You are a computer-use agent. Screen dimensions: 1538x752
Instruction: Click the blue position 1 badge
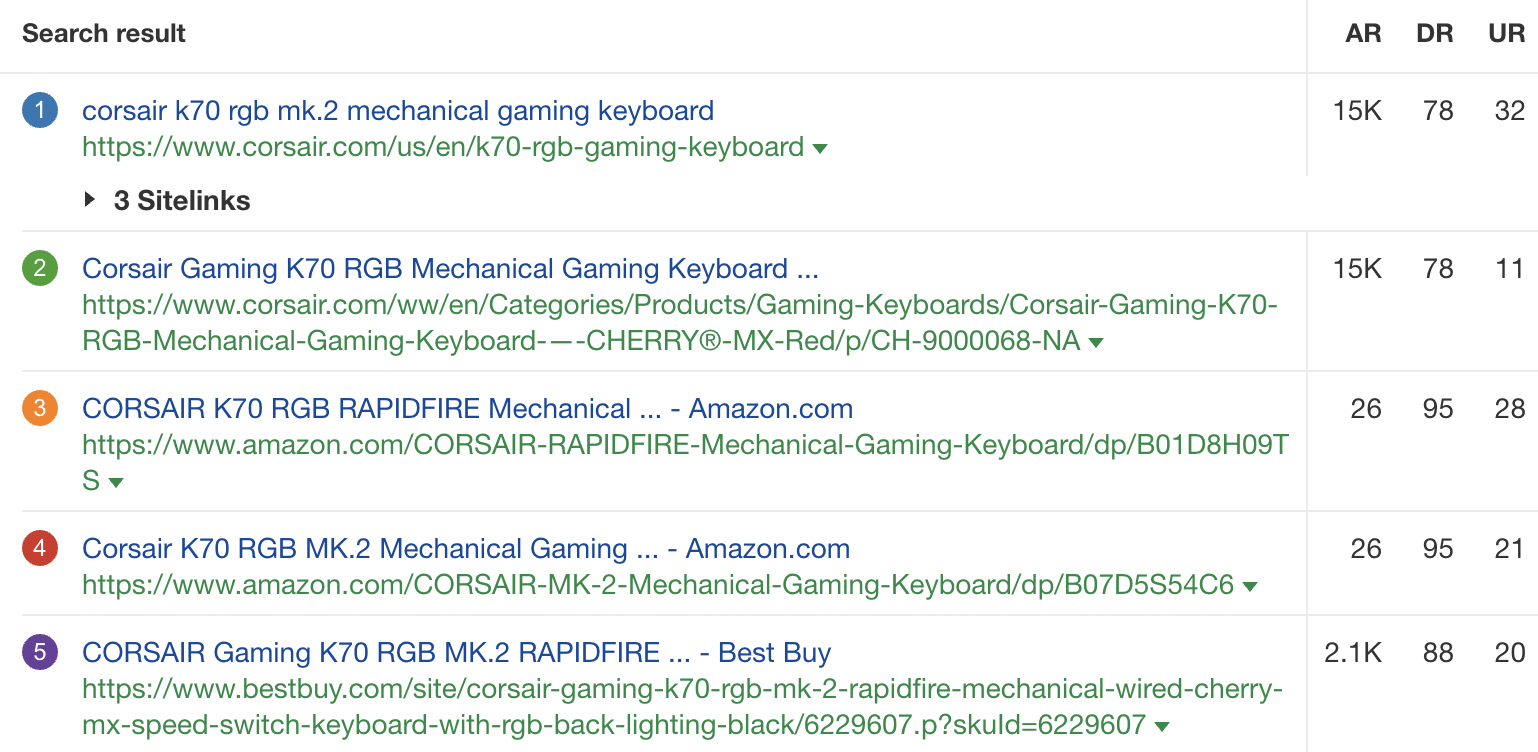pos(40,111)
